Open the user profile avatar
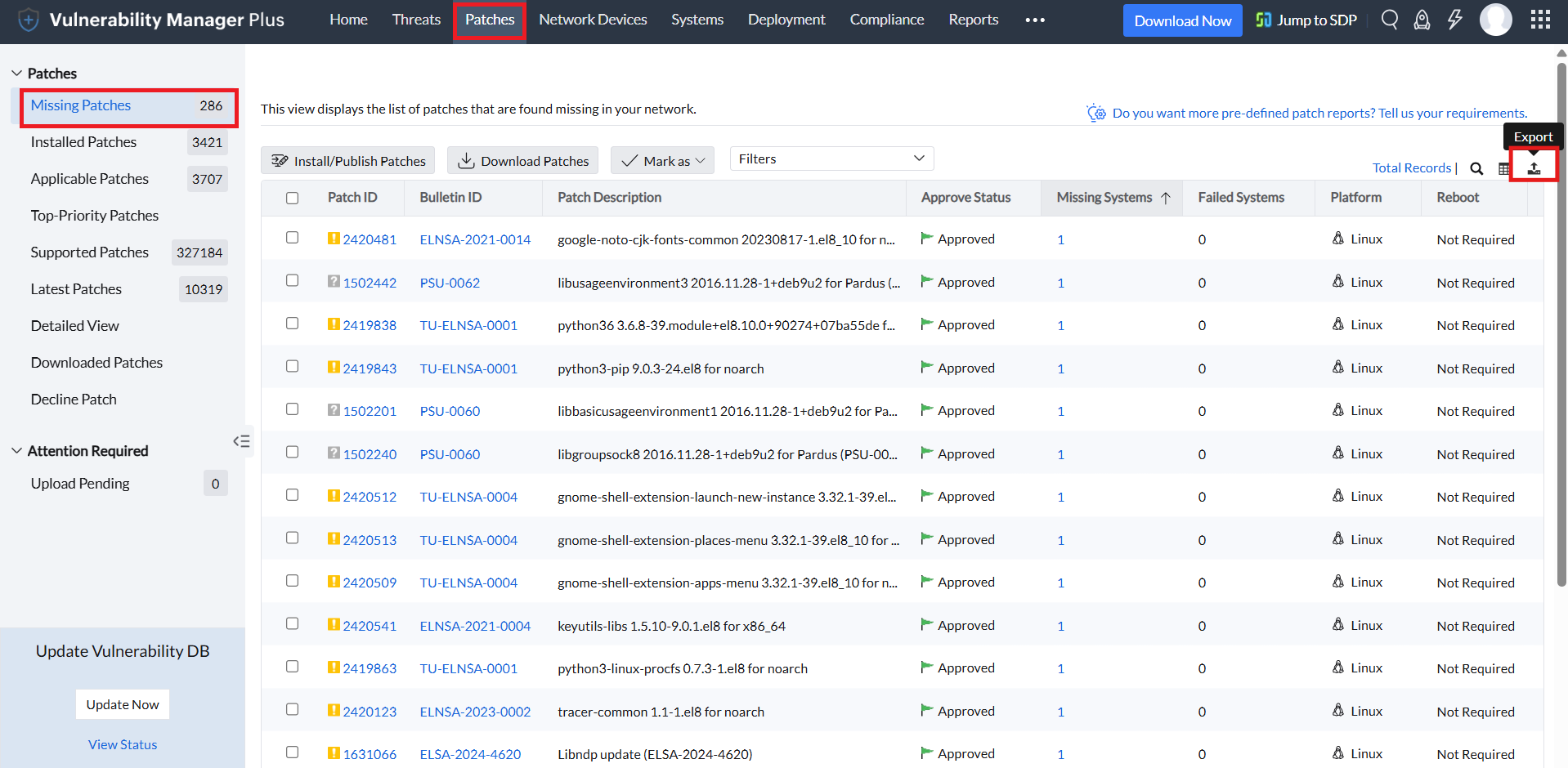This screenshot has height=768, width=1568. pyautogui.click(x=1496, y=20)
